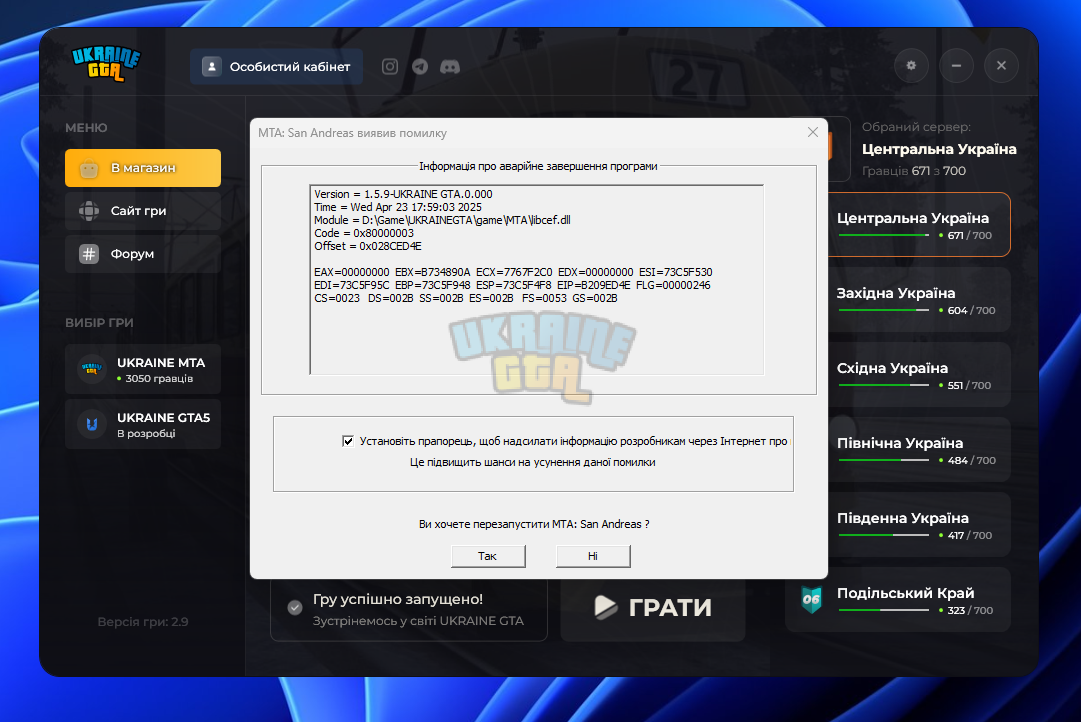Viewport: 1081px width, 722px height.
Task: Click the UKRAINE MTA game icon
Action: [x=92, y=369]
